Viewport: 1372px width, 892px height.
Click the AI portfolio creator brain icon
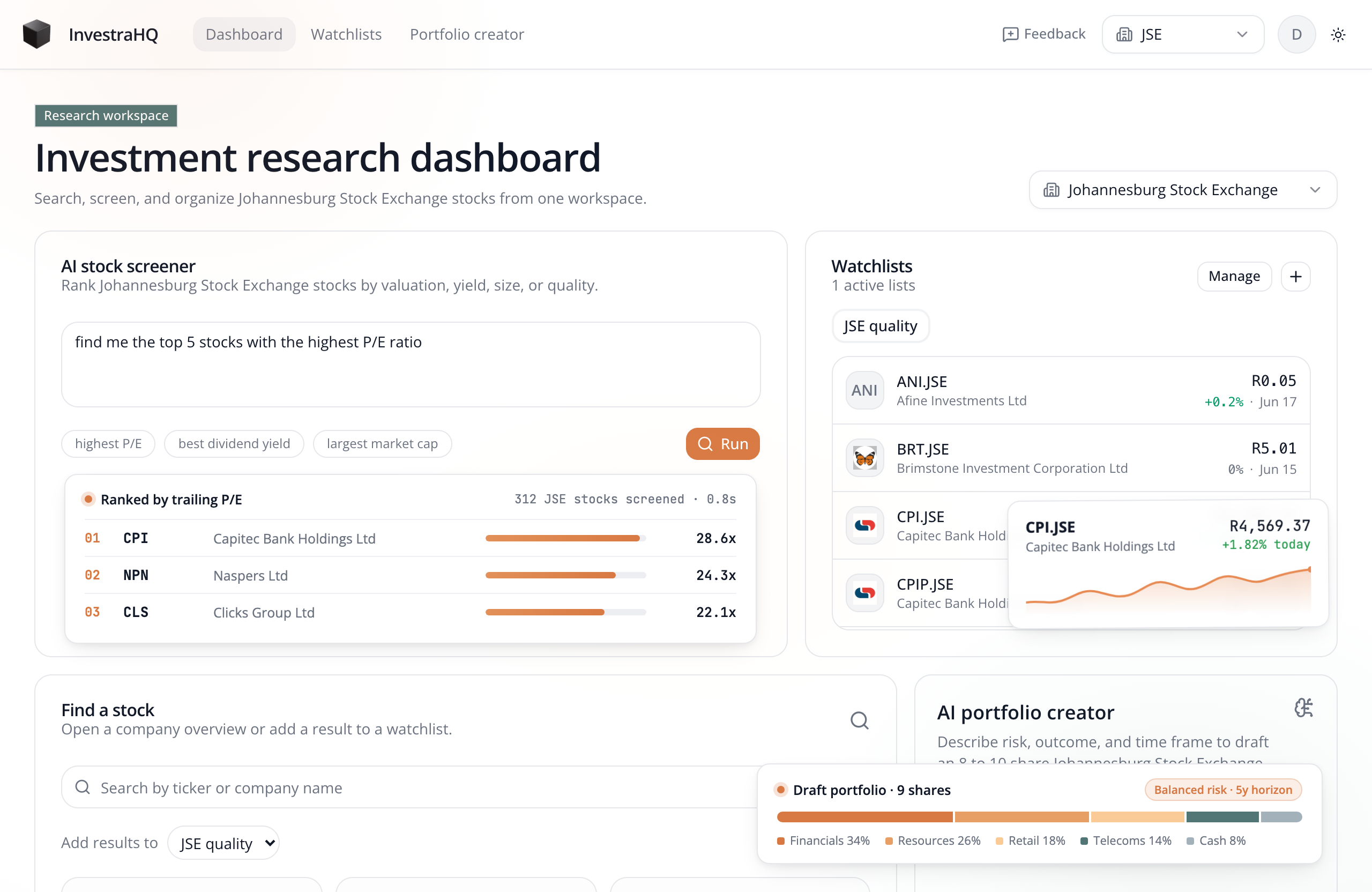(1303, 708)
